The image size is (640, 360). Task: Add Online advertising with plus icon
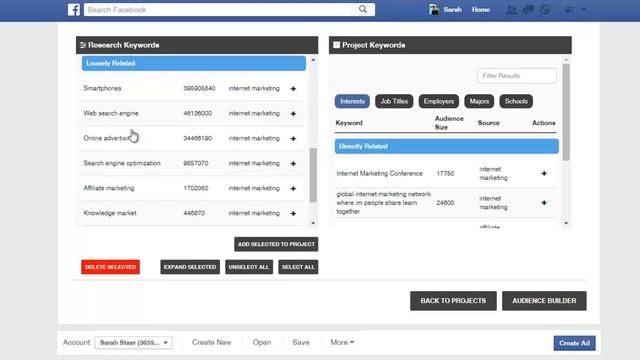pyautogui.click(x=293, y=138)
